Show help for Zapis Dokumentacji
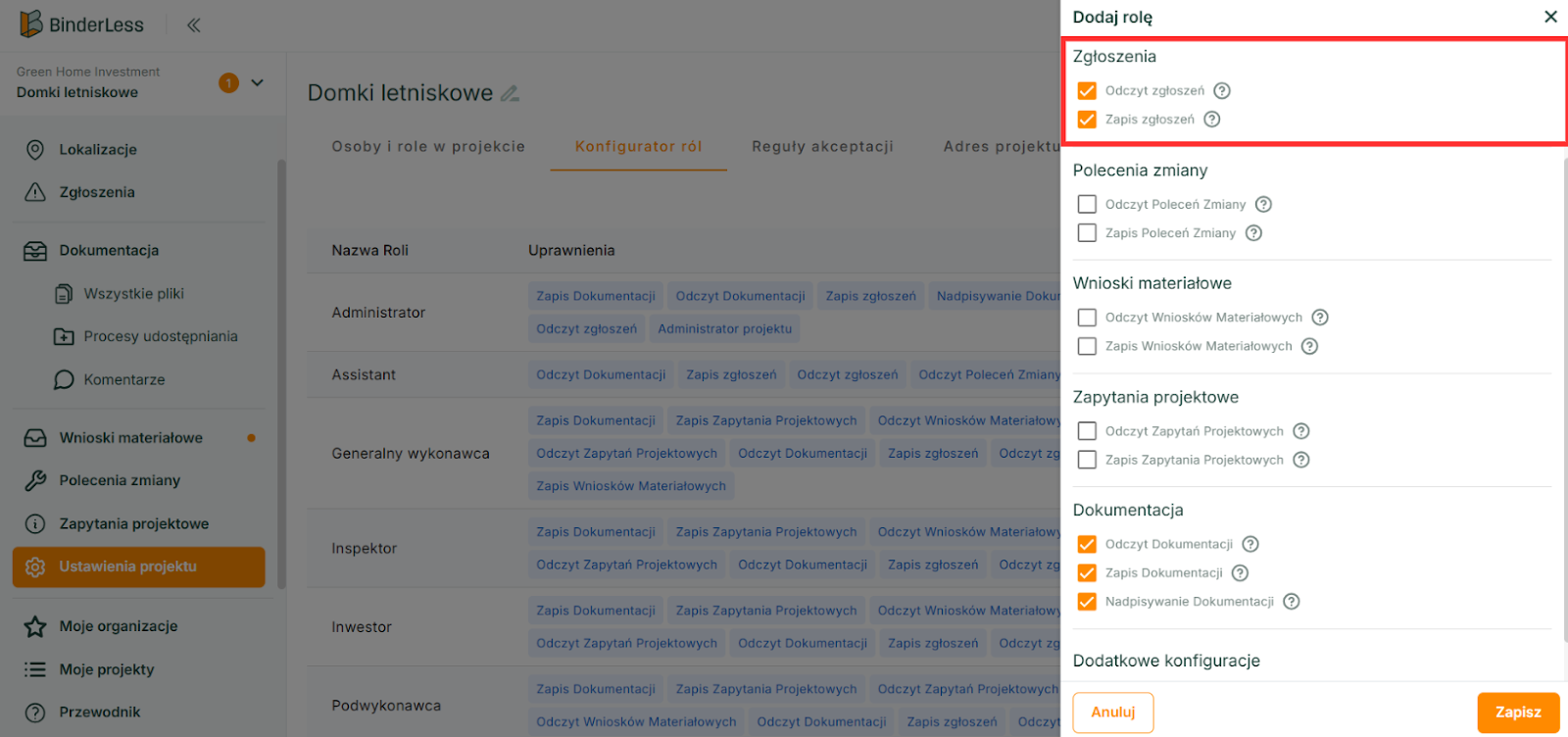 1240,573
